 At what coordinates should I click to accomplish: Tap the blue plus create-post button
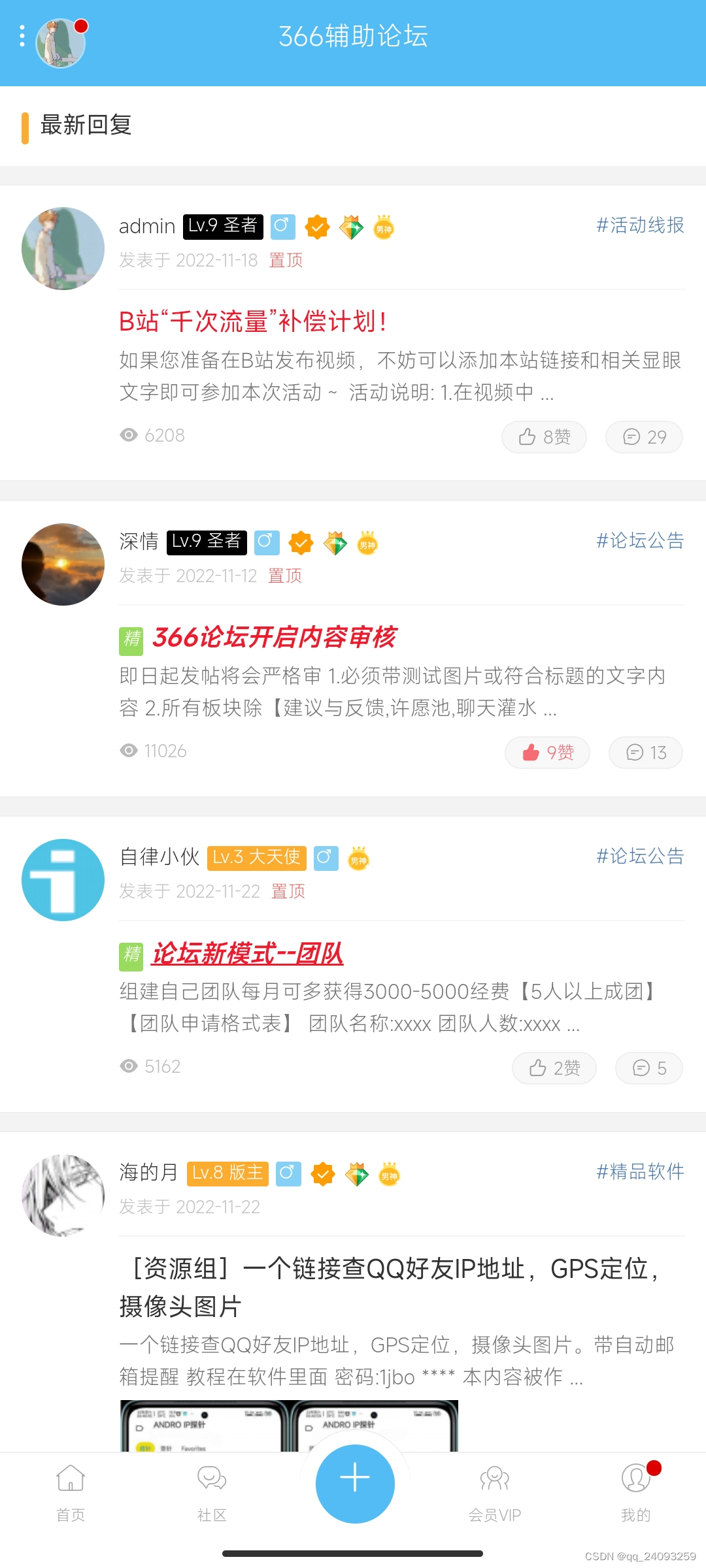pos(355,1483)
